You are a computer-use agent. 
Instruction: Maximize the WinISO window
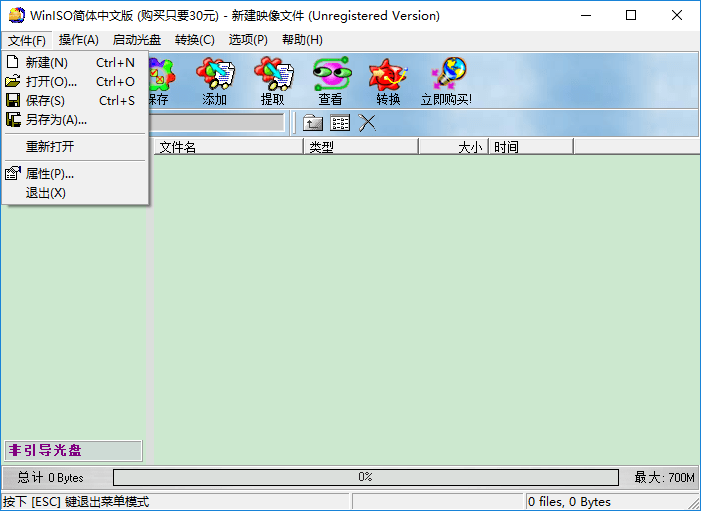click(x=631, y=16)
